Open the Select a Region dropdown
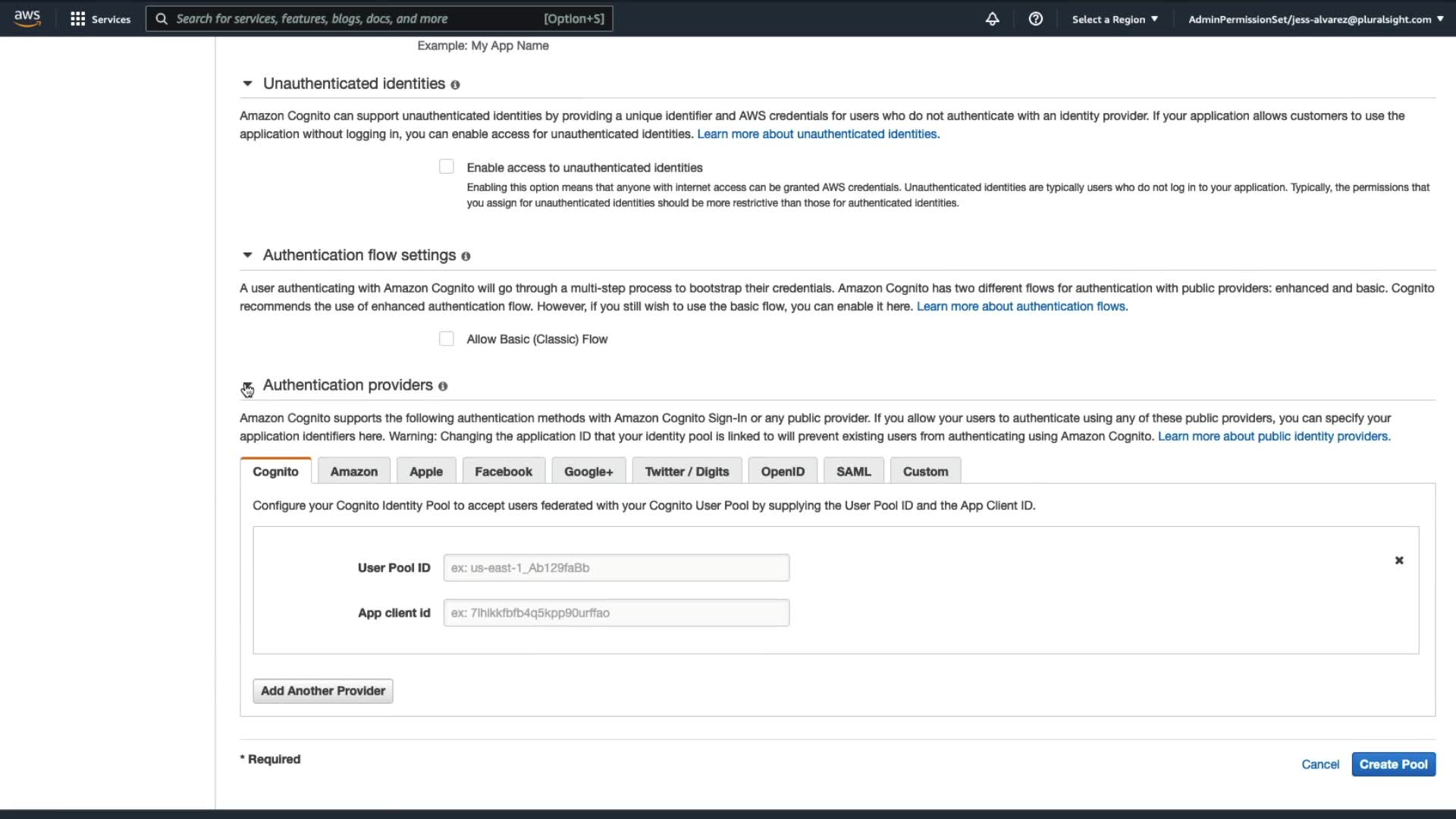 (x=1114, y=19)
